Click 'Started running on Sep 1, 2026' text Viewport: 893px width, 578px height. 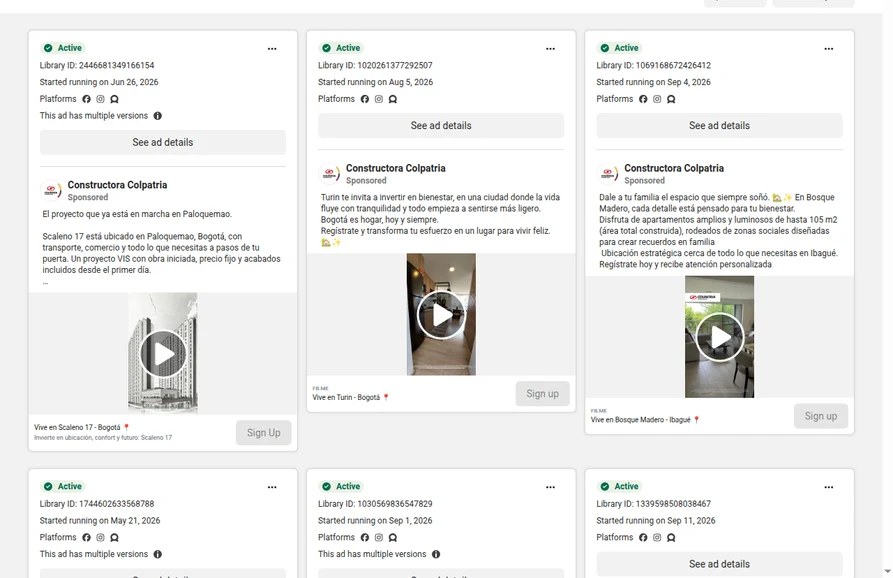pos(375,520)
